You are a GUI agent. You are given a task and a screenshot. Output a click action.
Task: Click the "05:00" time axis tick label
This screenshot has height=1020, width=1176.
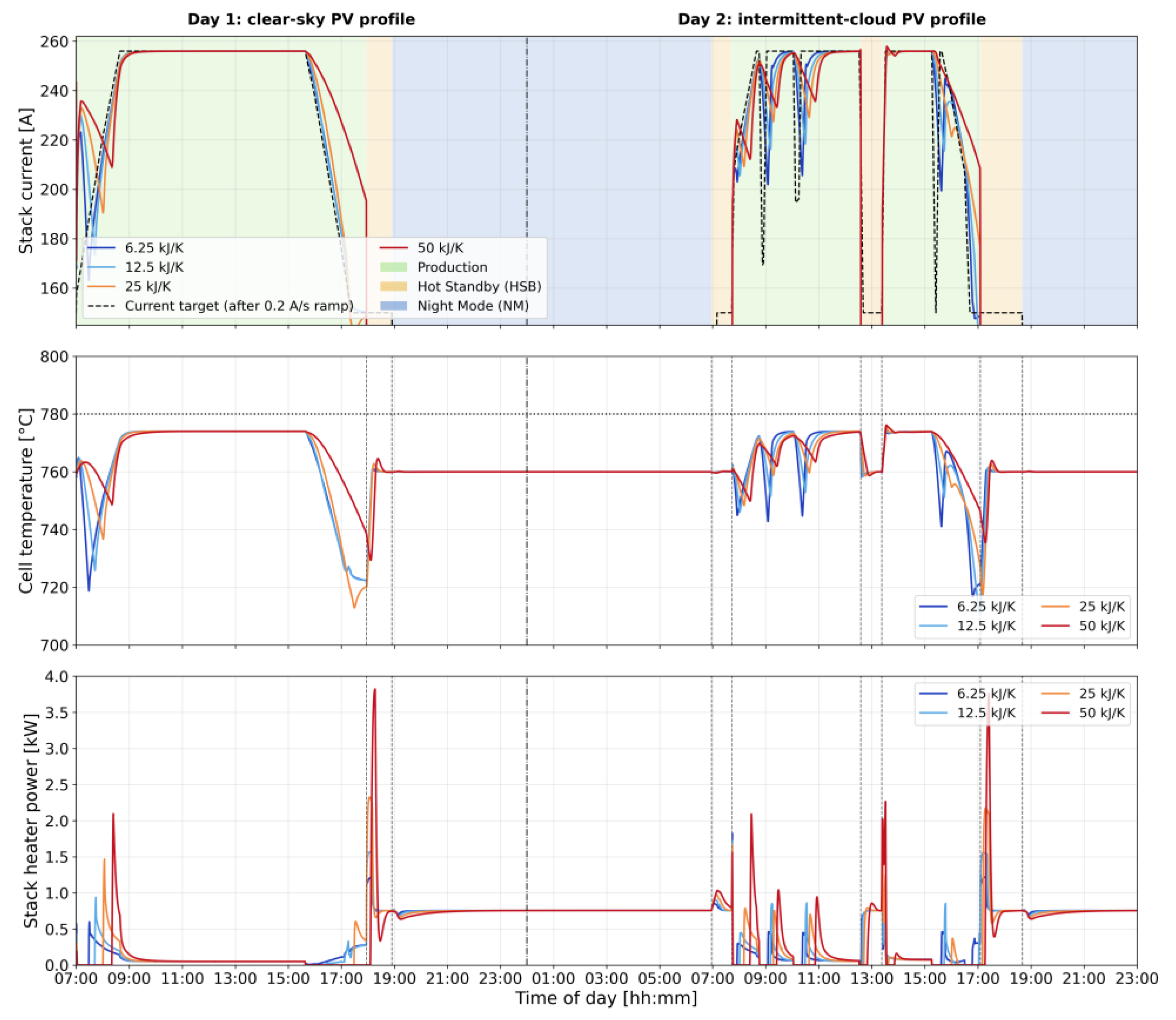659,979
